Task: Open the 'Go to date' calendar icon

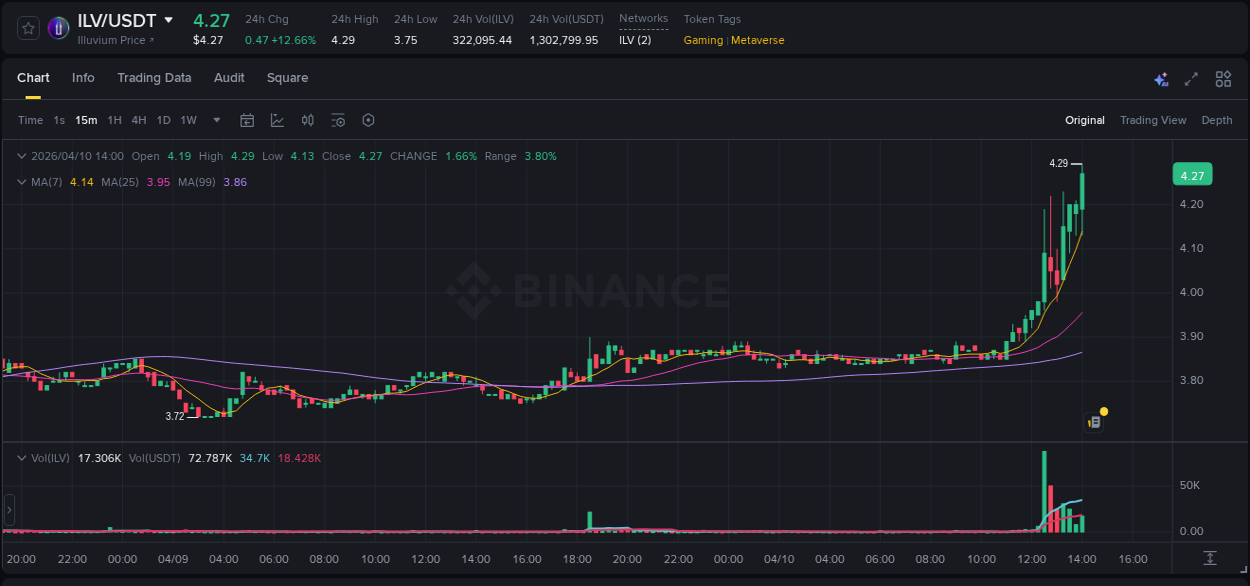Action: [x=247, y=120]
